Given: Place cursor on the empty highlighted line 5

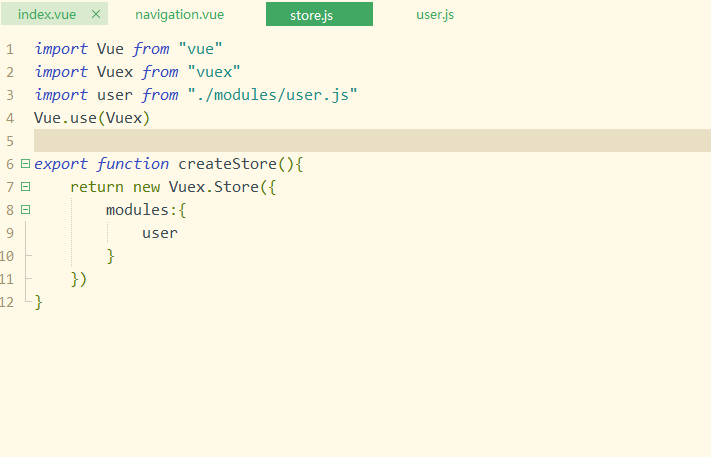Looking at the screenshot, I should 300,141.
